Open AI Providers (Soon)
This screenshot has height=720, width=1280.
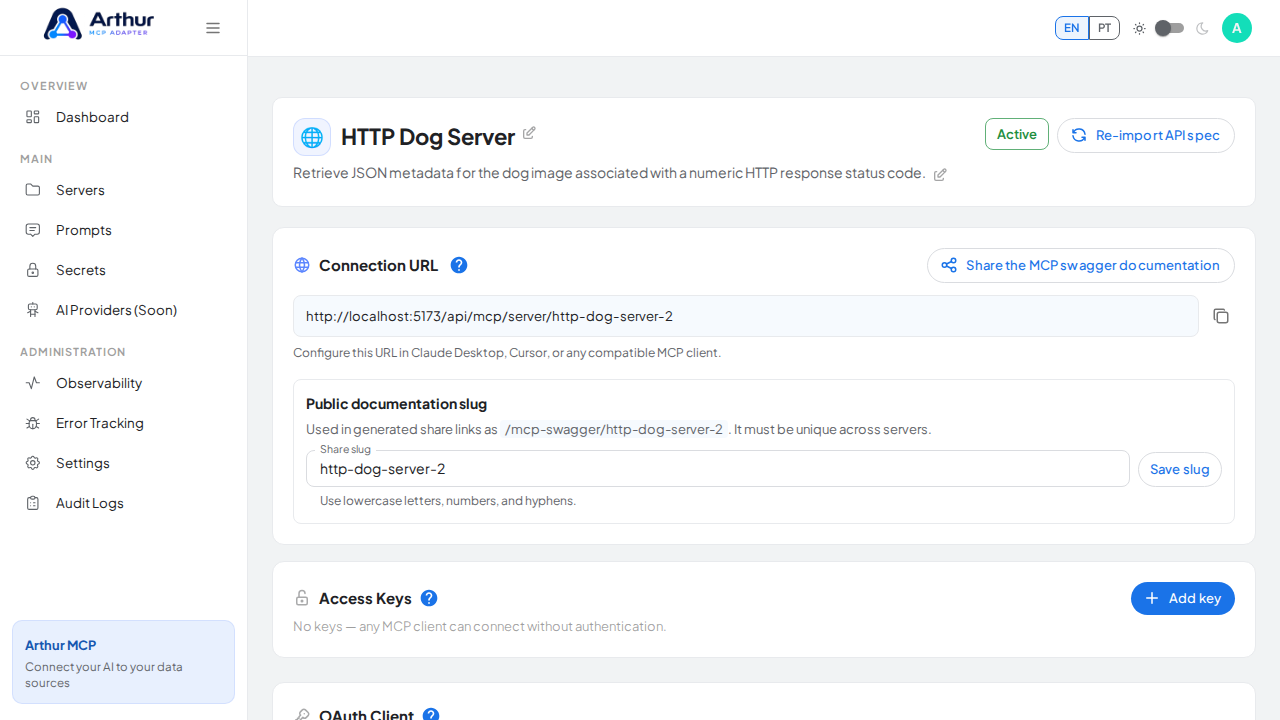coord(124,310)
